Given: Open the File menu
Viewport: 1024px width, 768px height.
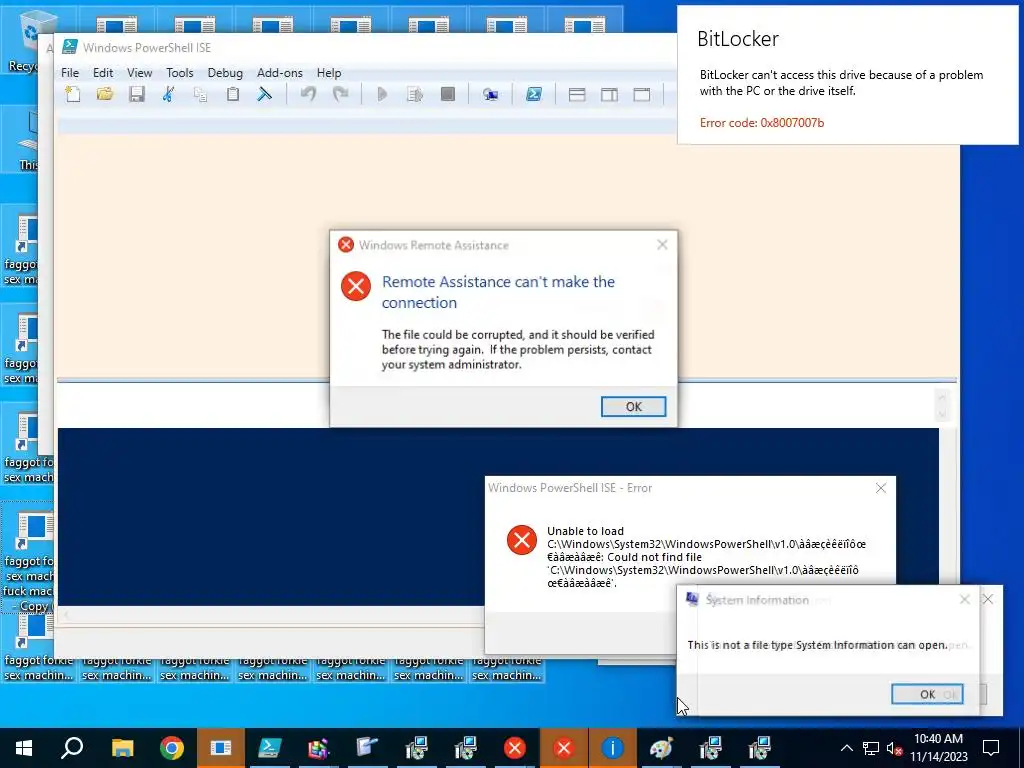Looking at the screenshot, I should pos(70,72).
